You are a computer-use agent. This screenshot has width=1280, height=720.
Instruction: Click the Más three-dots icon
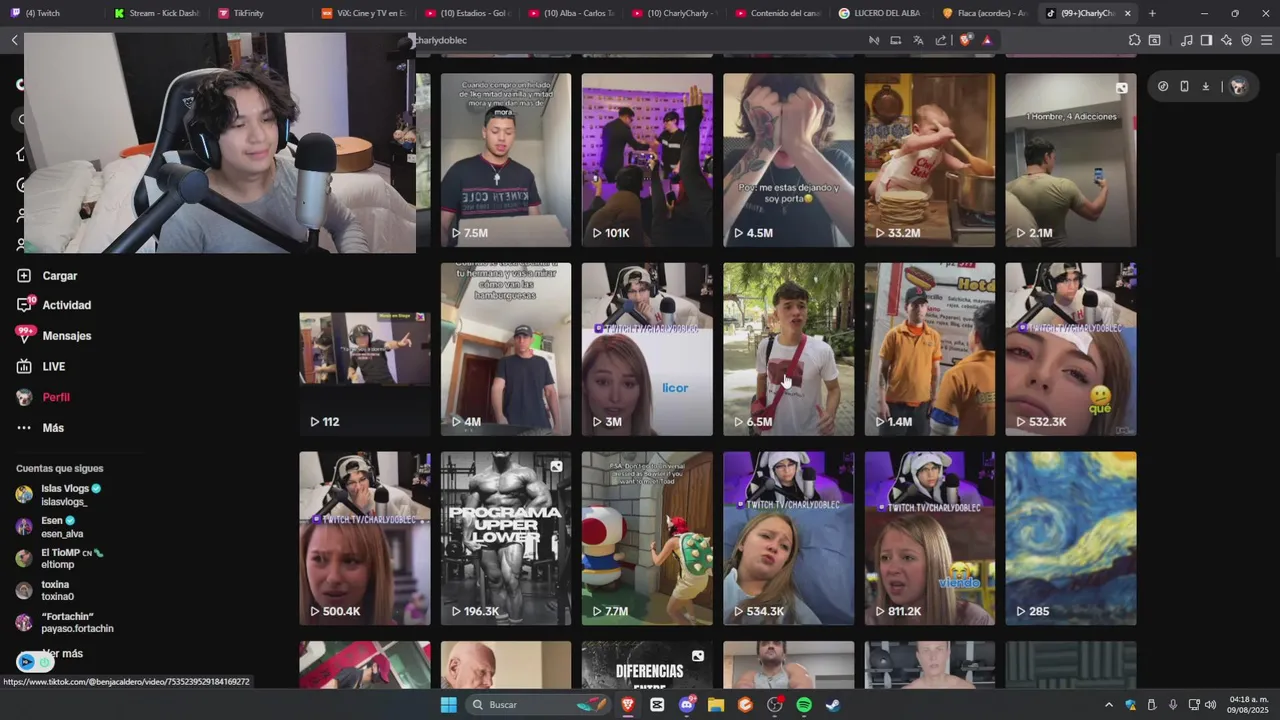[x=24, y=428]
